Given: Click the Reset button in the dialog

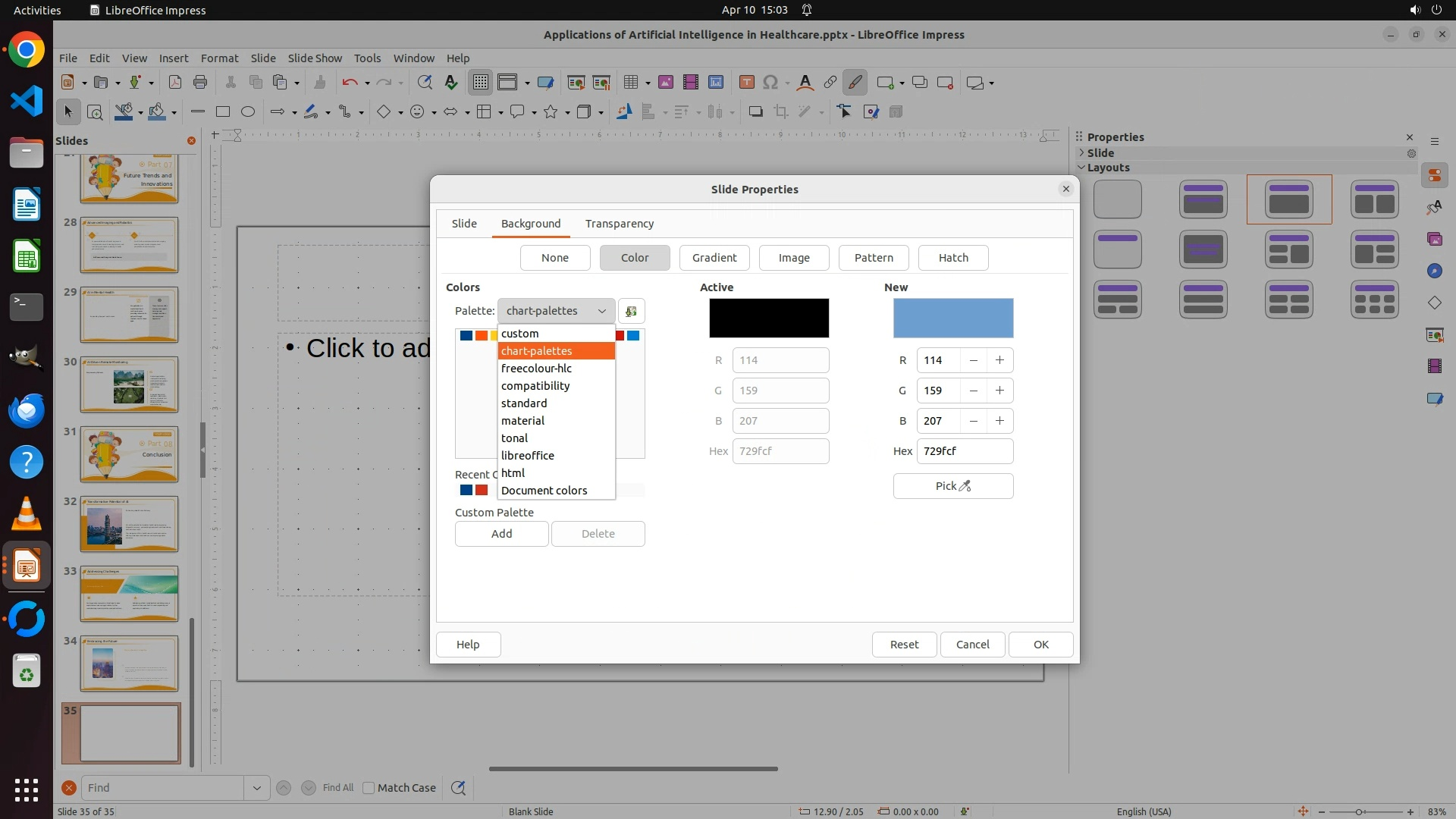Looking at the screenshot, I should [x=904, y=645].
